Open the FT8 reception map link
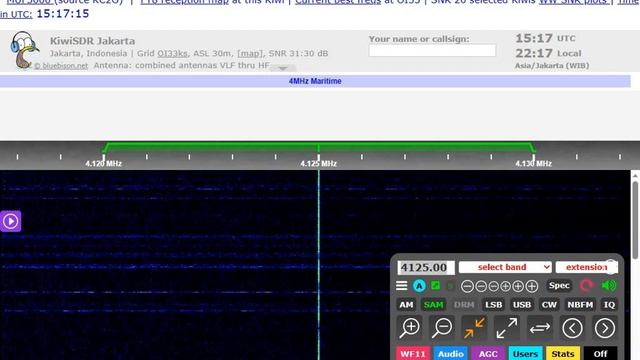Image resolution: width=640 pixels, height=360 pixels. (184, 2)
